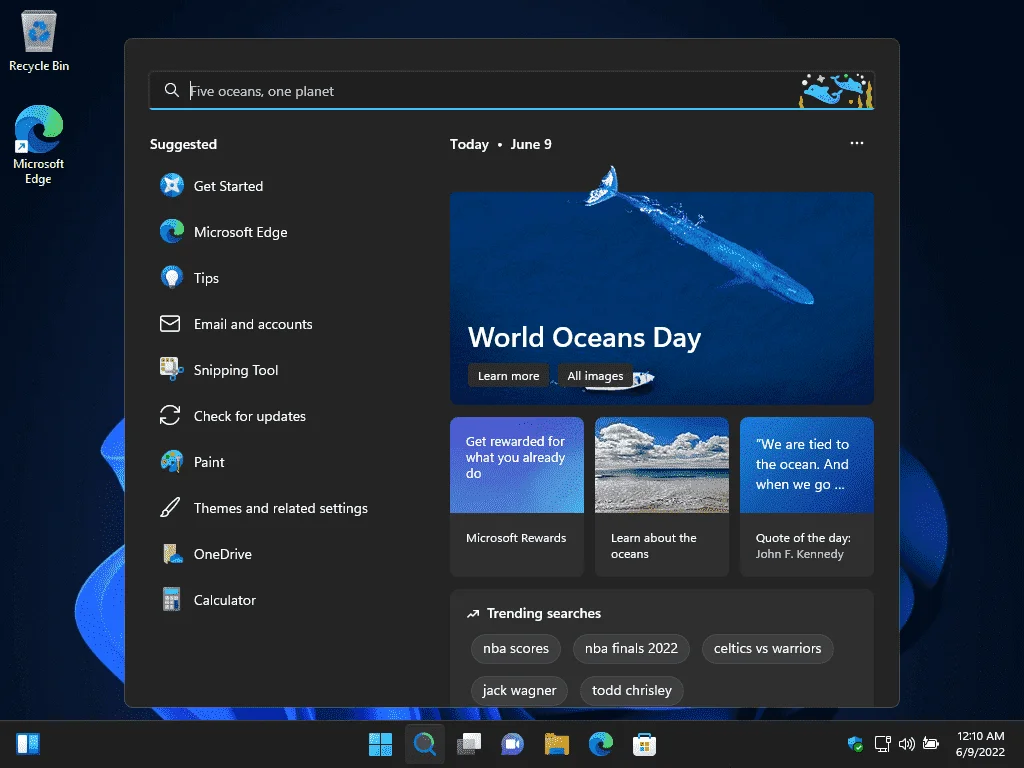The width and height of the screenshot is (1024, 768).
Task: Open Email and accounts envelope icon
Action: click(170, 324)
